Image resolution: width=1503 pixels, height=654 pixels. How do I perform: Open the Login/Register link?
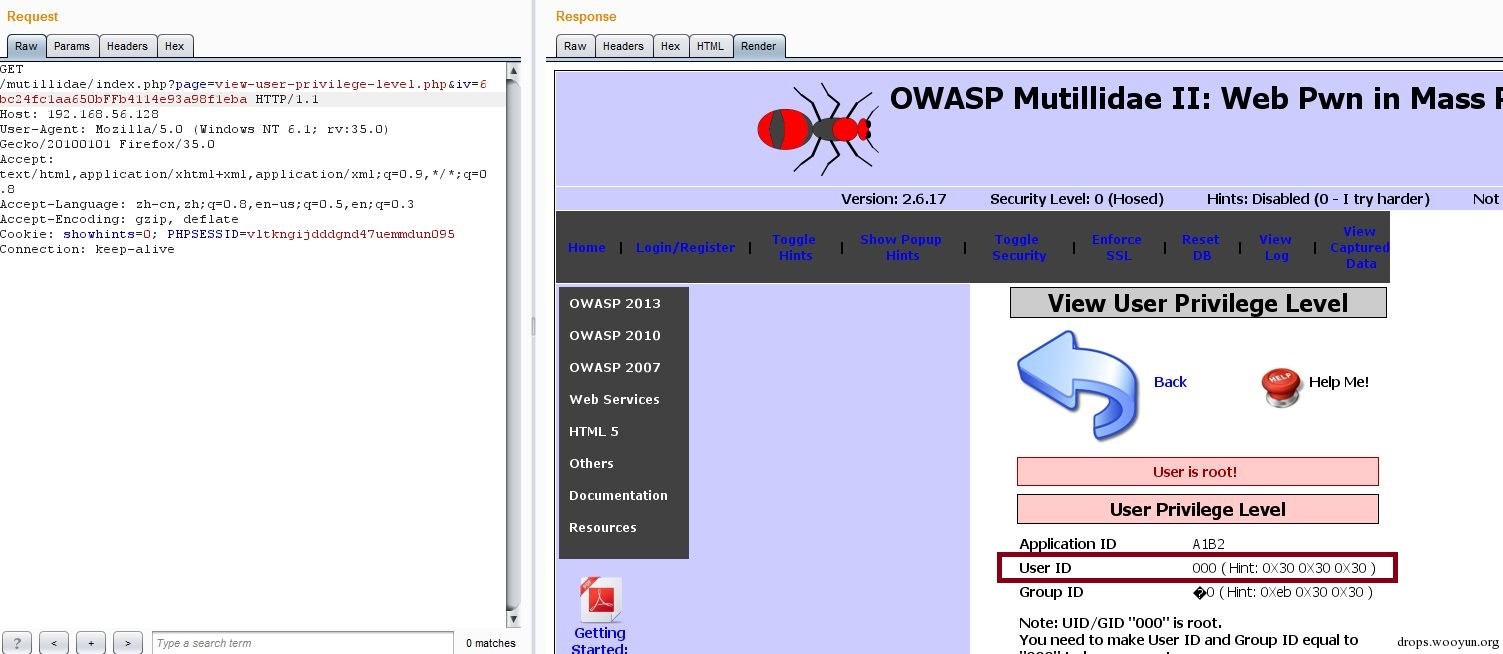point(685,247)
